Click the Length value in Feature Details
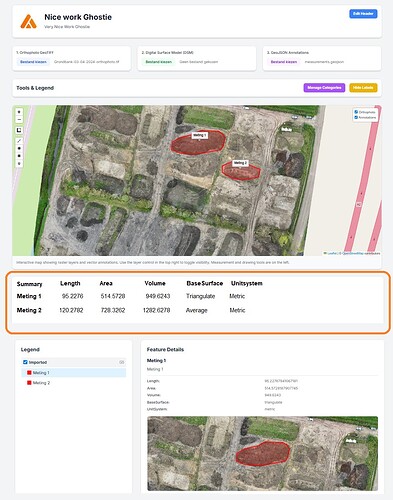Viewport: 393px width, 500px height. coord(281,381)
